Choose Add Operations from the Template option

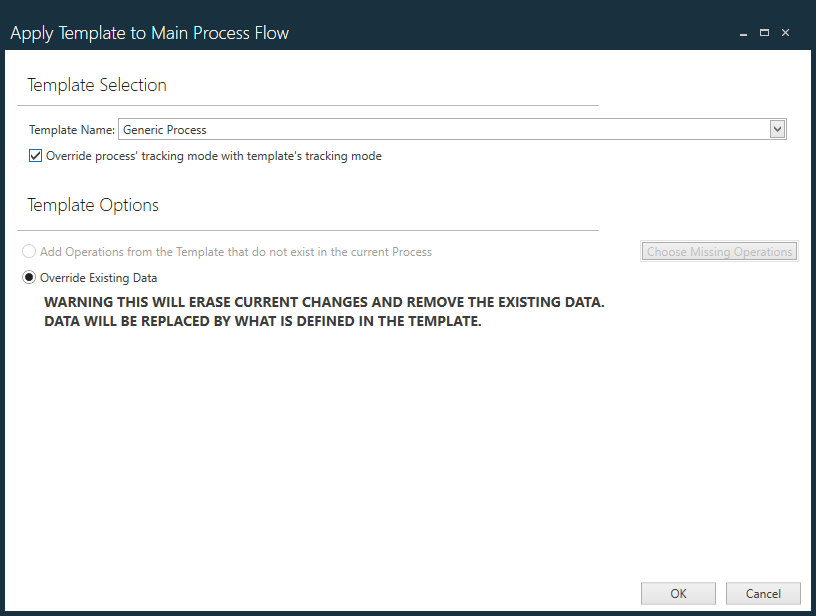click(x=29, y=251)
